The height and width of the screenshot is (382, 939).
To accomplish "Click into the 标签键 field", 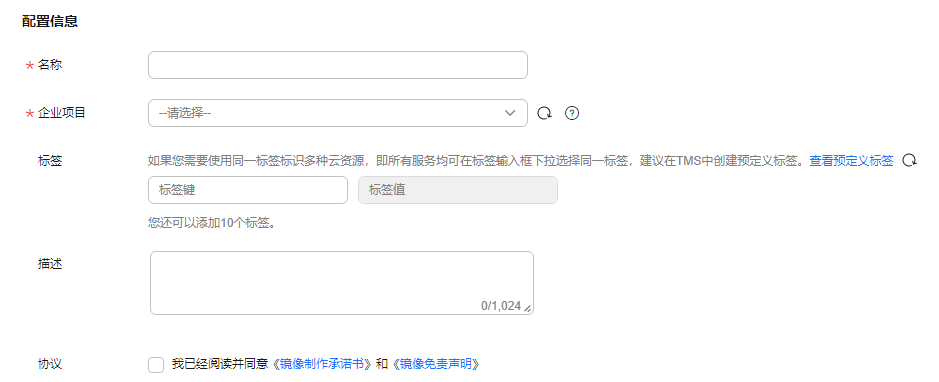I will click(x=248, y=190).
